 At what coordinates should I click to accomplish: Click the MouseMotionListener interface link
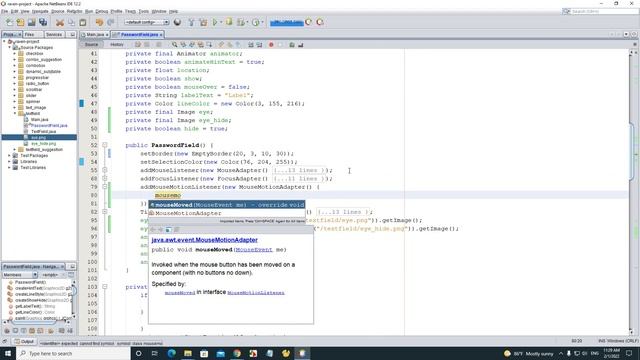tap(256, 293)
